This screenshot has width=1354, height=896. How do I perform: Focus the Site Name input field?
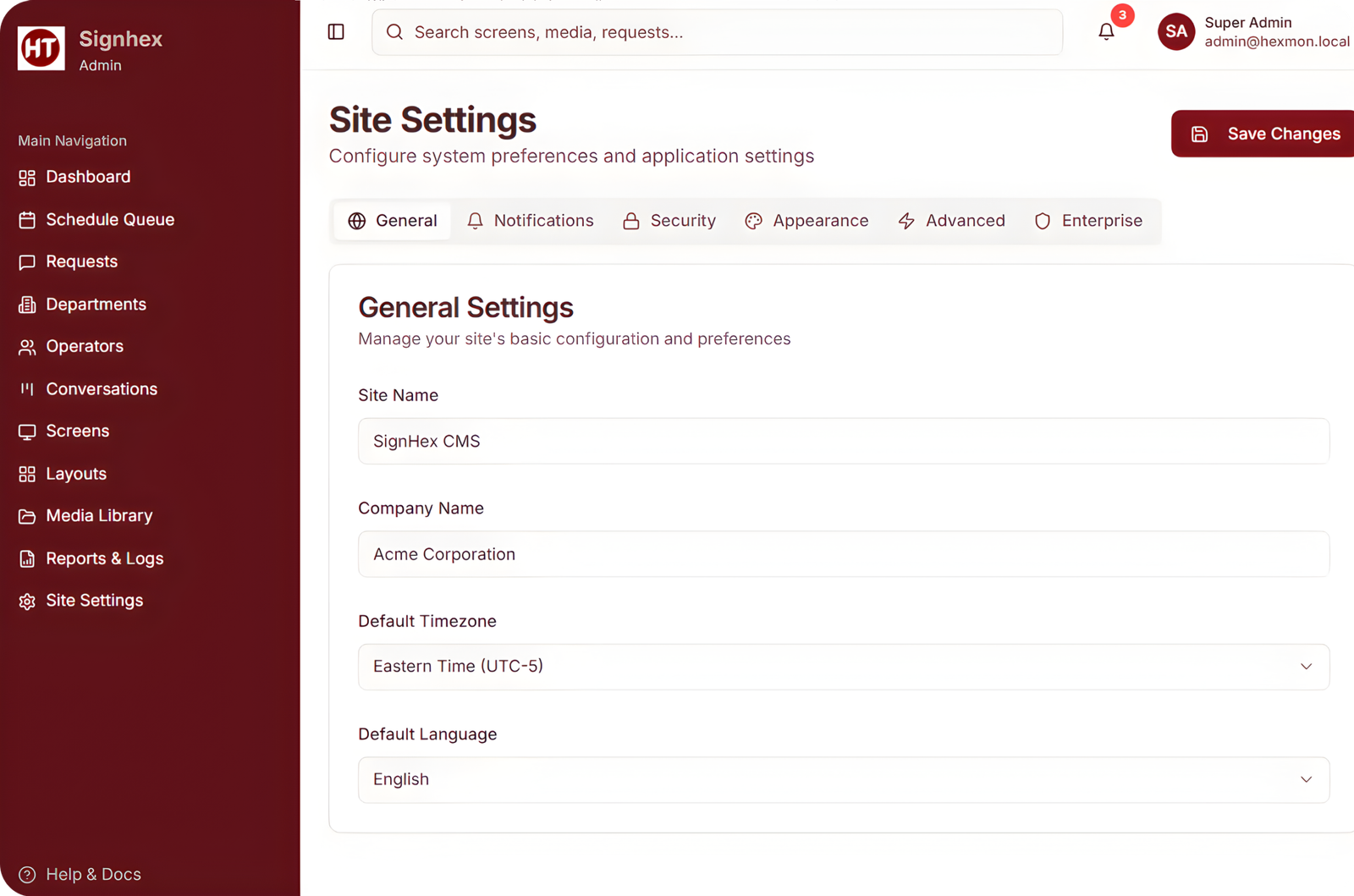843,441
